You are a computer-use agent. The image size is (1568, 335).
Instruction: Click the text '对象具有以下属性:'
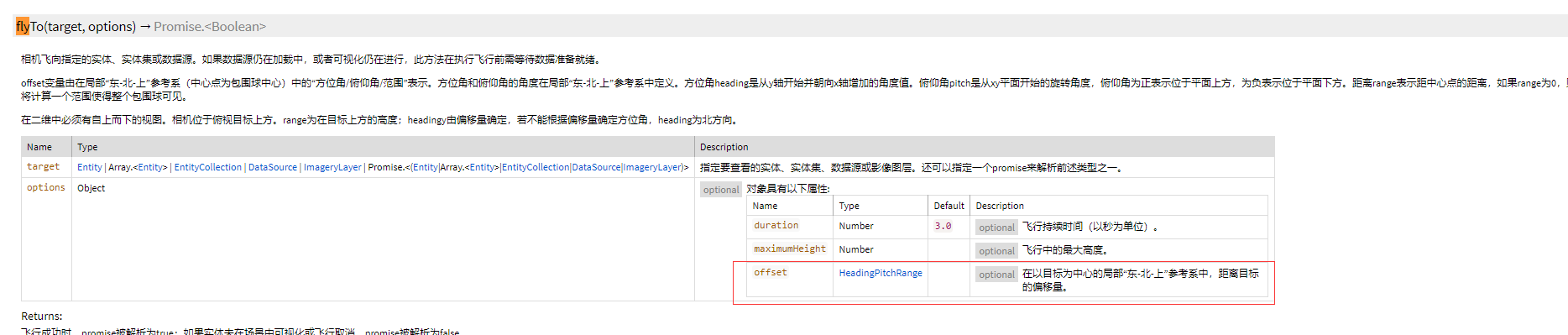[788, 189]
